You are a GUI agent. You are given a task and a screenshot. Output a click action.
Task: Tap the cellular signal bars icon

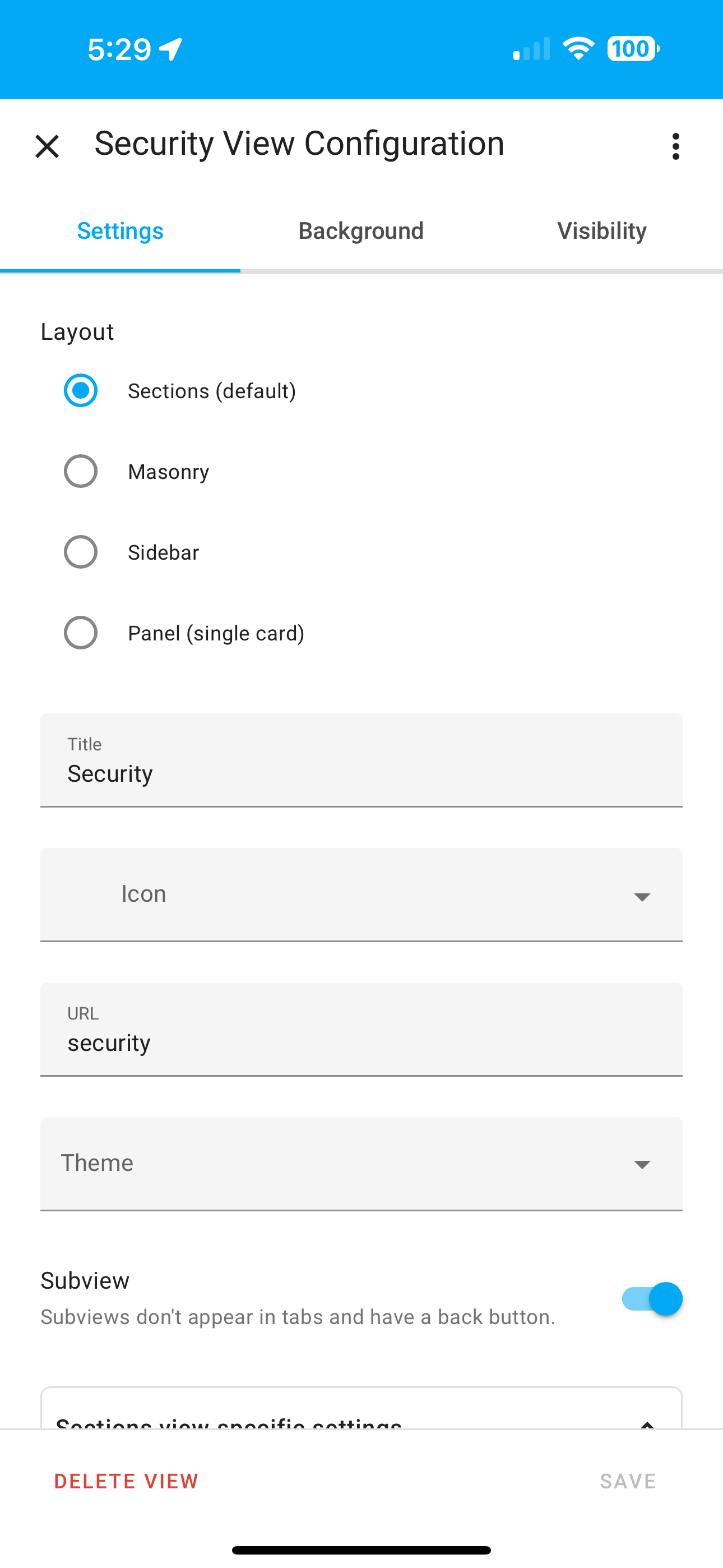click(x=531, y=49)
